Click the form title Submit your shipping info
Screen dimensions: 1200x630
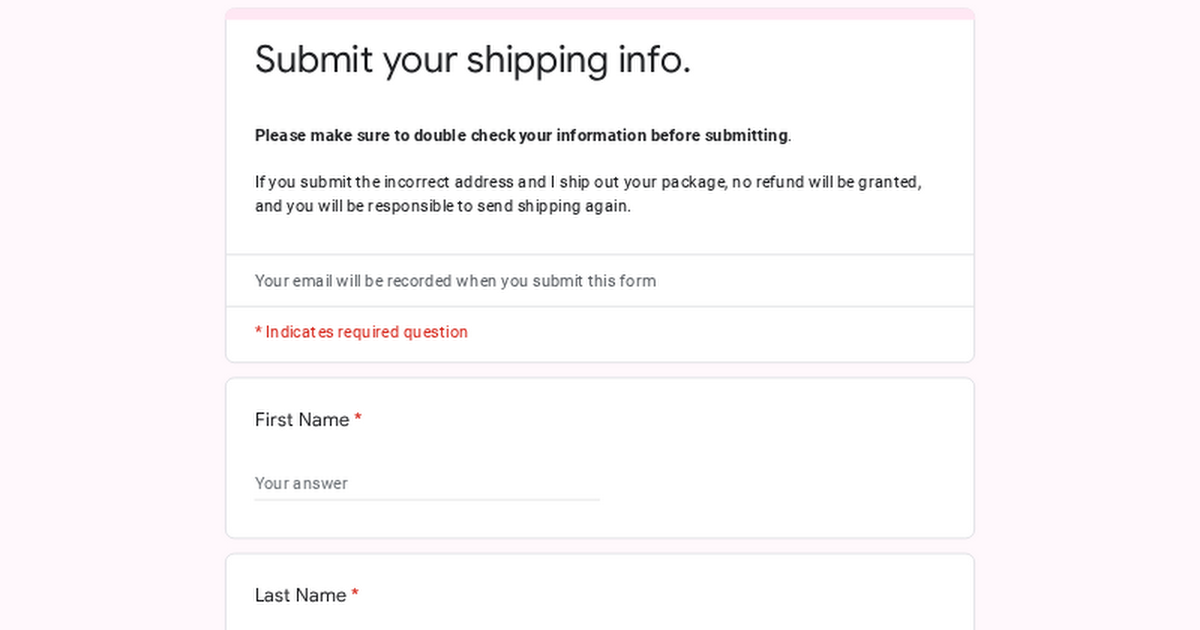pos(472,59)
